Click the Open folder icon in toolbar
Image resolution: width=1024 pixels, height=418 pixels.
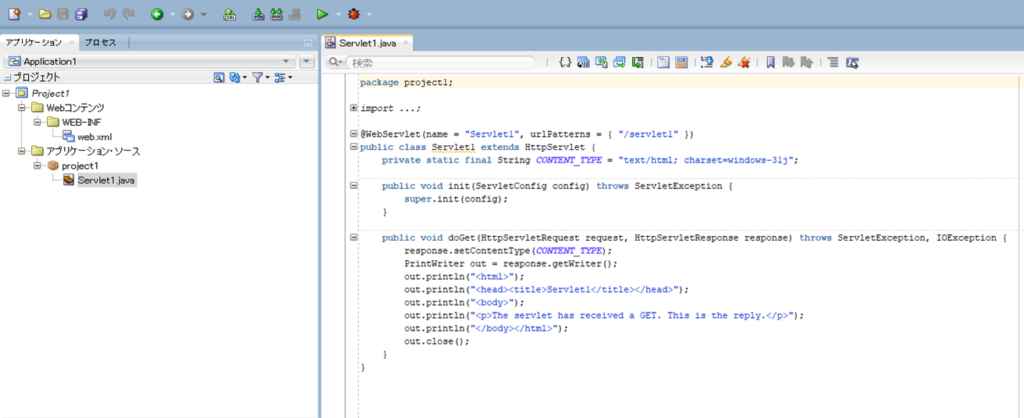[47, 14]
